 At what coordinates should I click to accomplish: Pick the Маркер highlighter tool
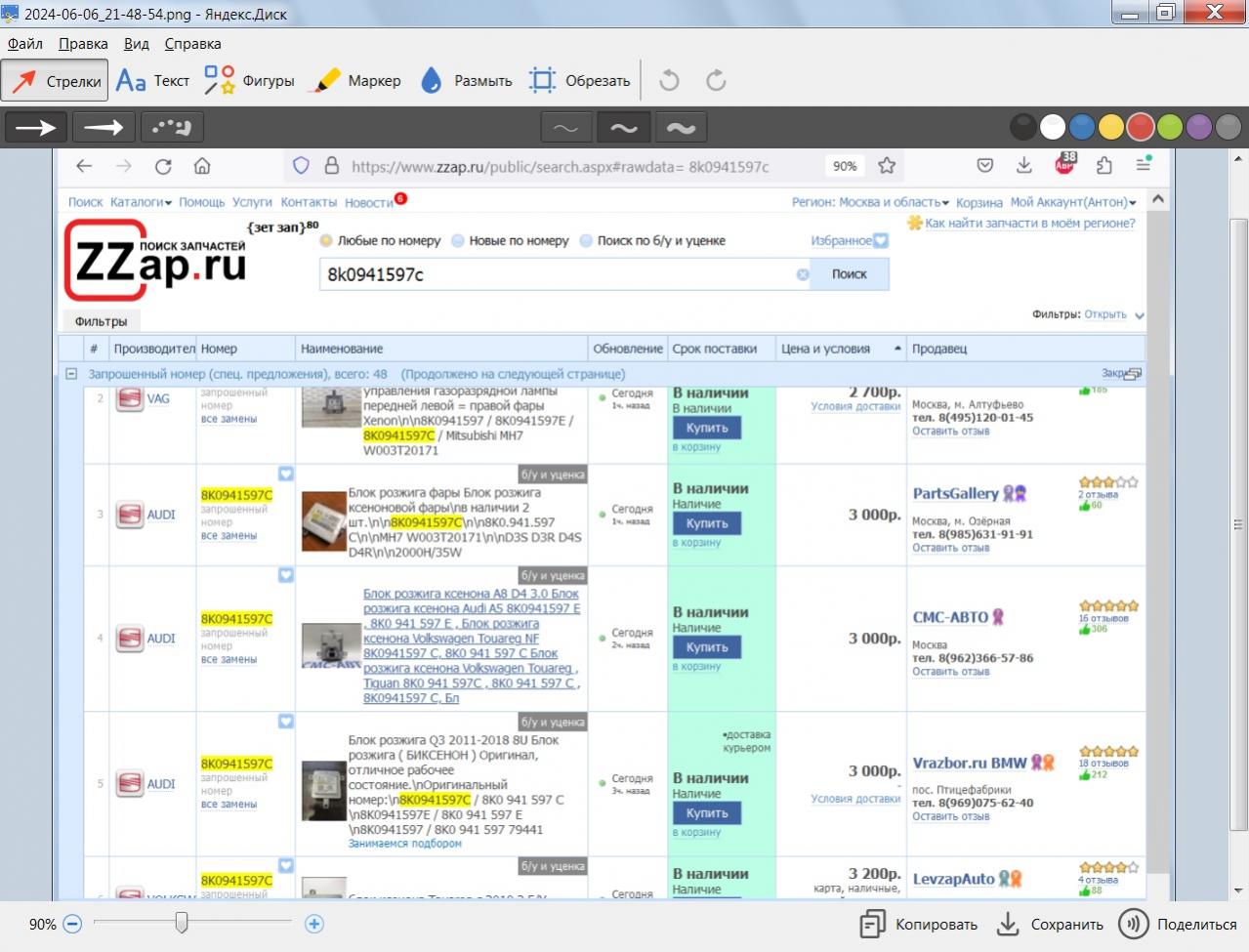(x=355, y=81)
